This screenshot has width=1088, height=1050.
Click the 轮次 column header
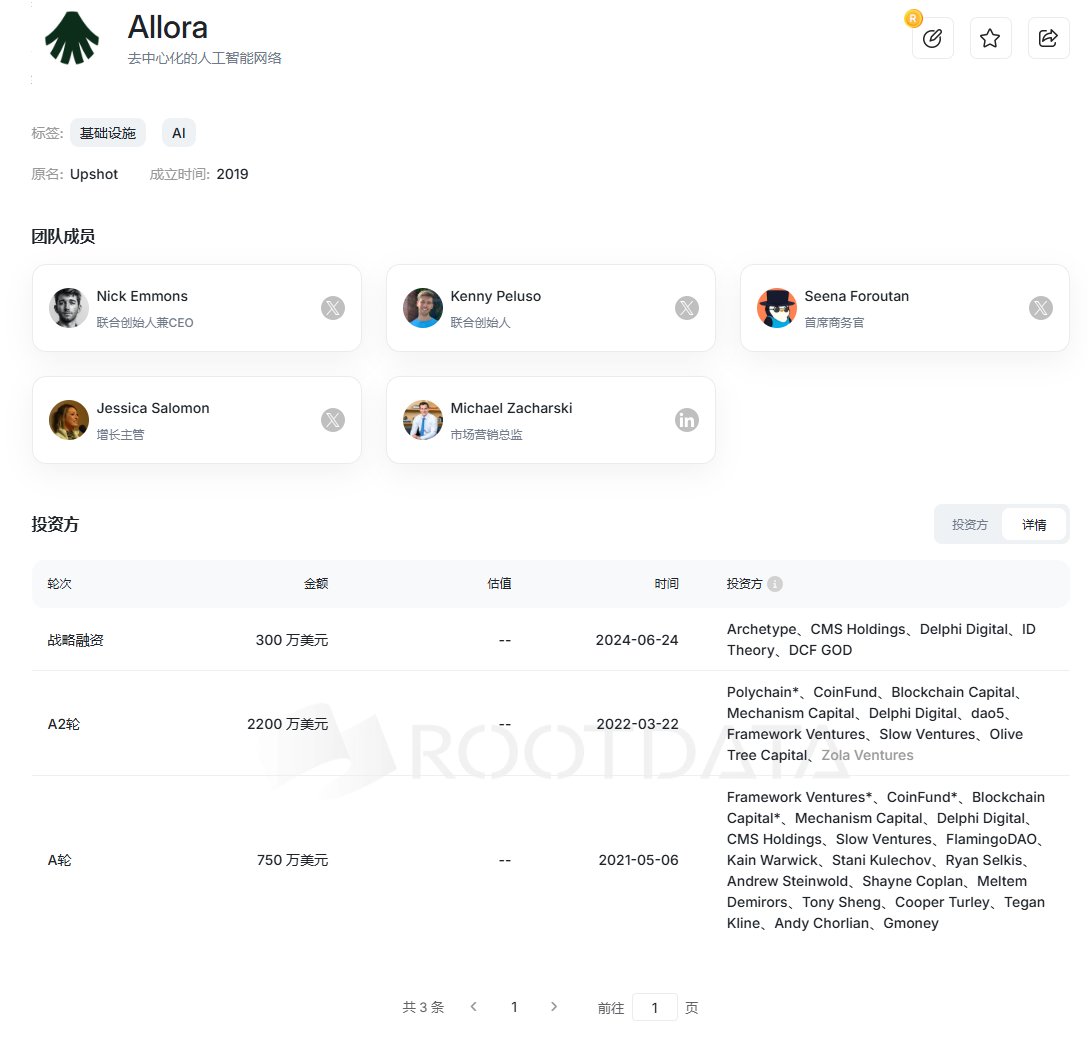59,584
